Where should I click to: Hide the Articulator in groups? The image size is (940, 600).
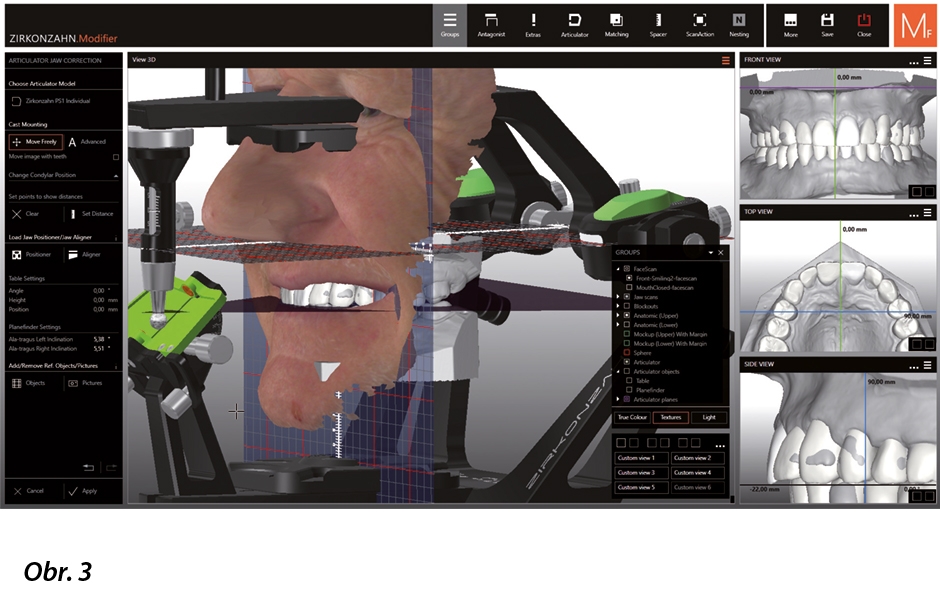pos(627,362)
